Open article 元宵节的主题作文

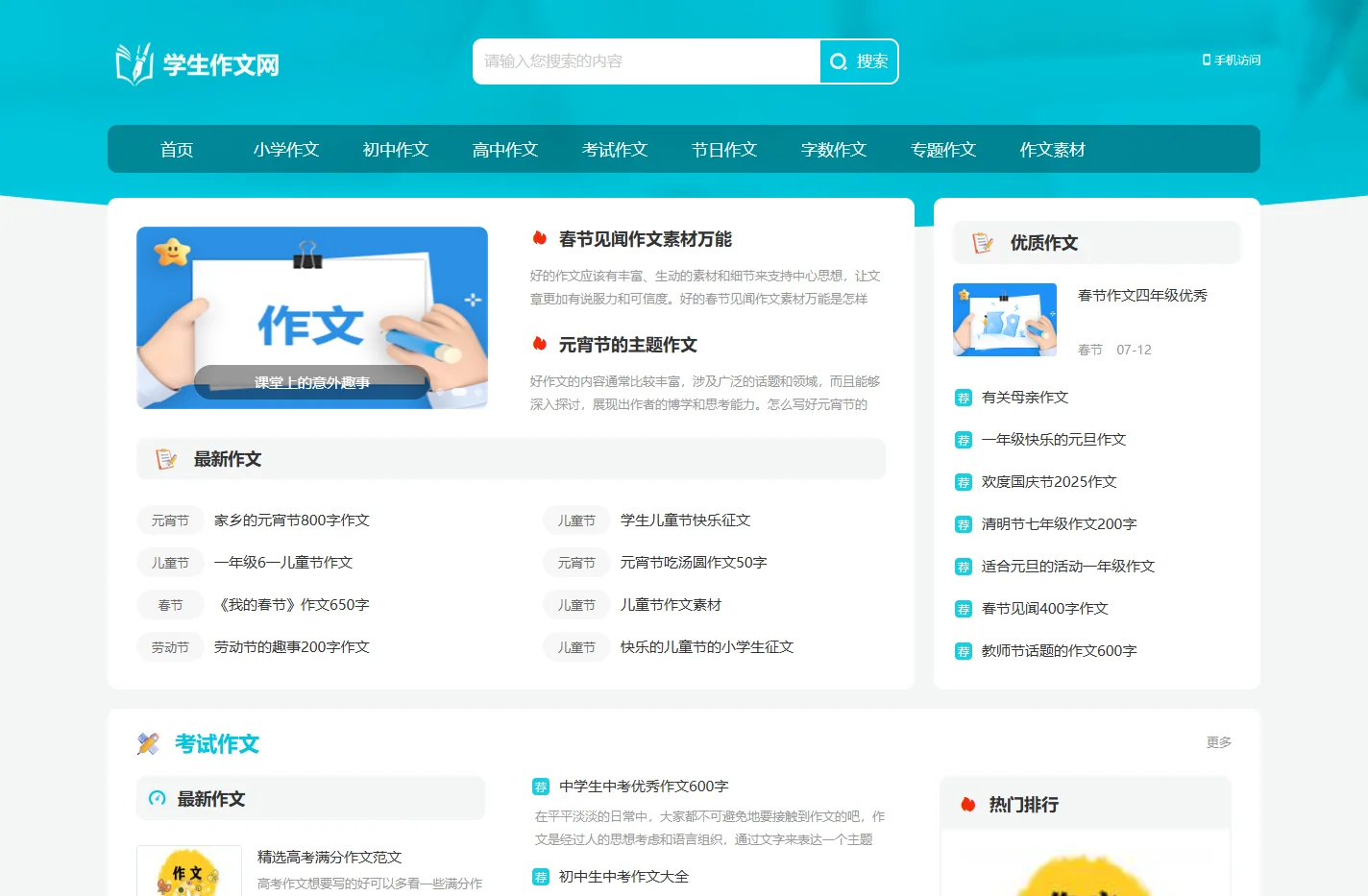tap(628, 345)
